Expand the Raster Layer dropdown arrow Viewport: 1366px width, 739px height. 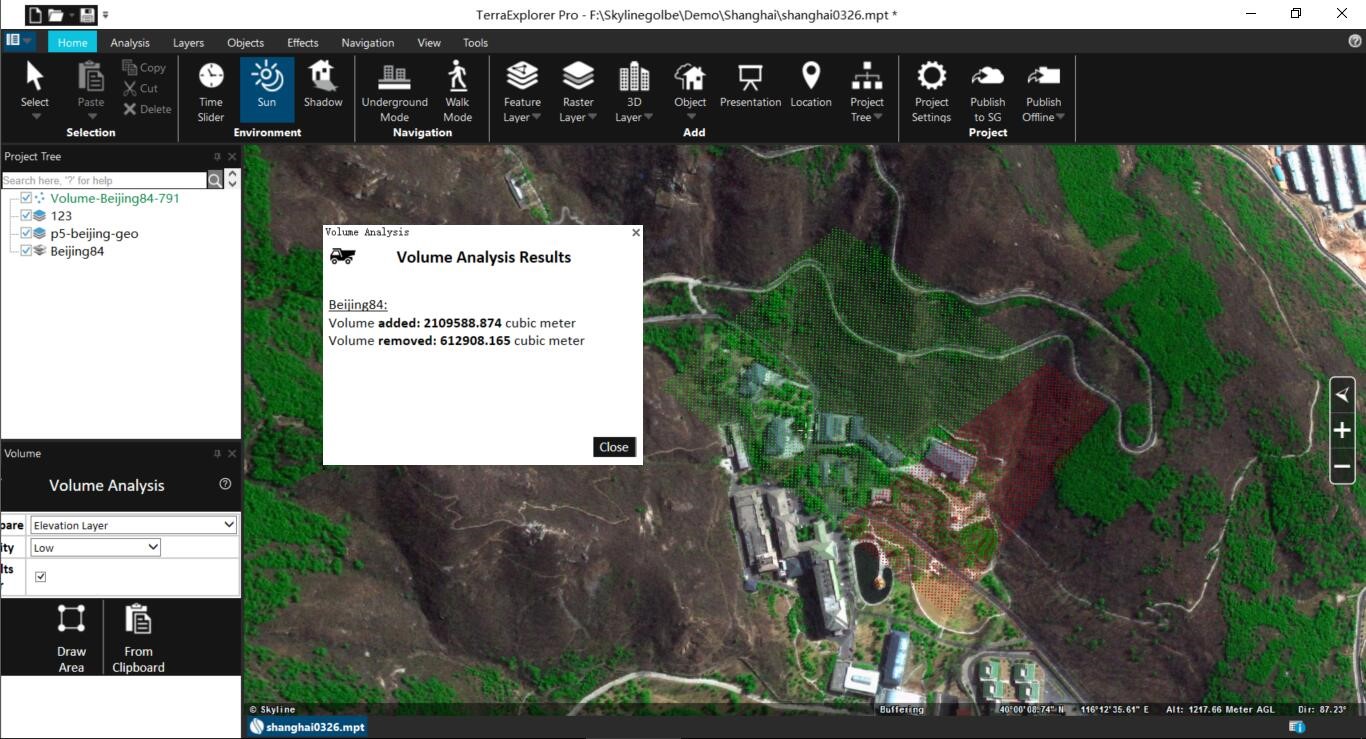[592, 117]
